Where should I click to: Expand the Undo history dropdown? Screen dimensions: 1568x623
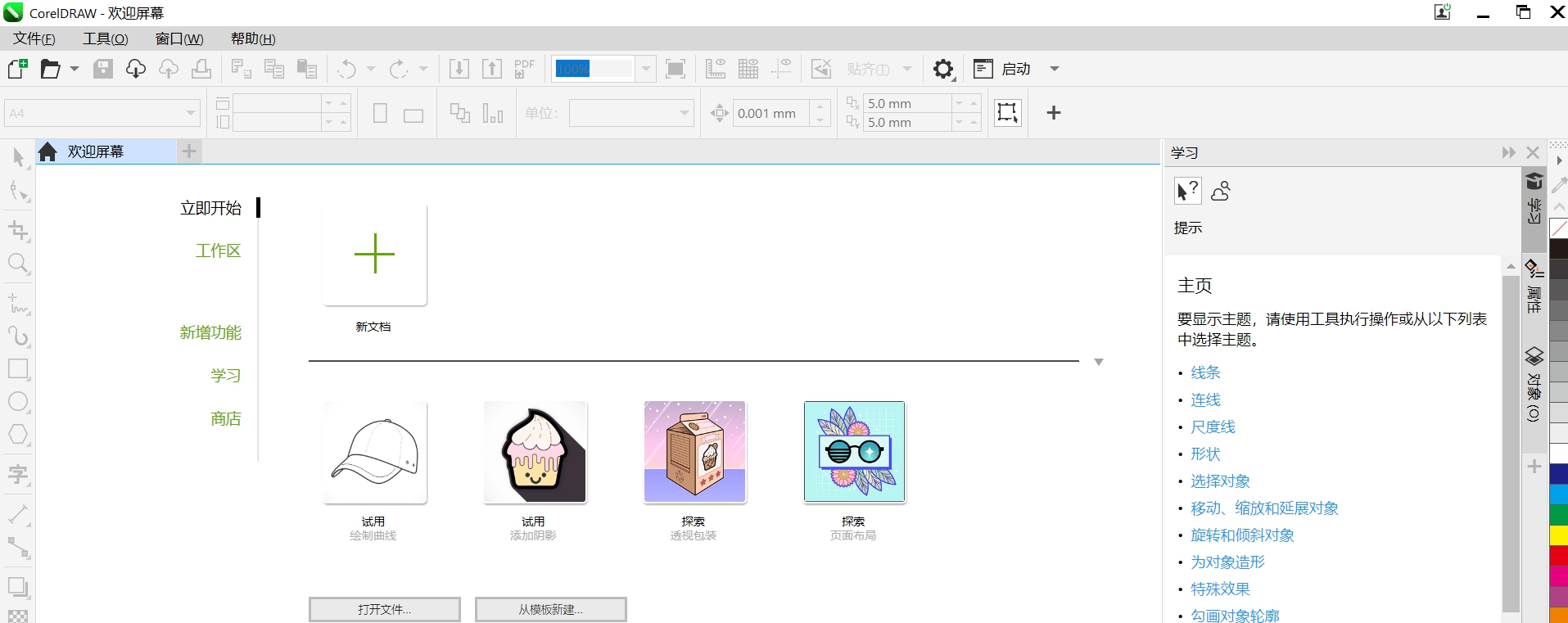[371, 69]
